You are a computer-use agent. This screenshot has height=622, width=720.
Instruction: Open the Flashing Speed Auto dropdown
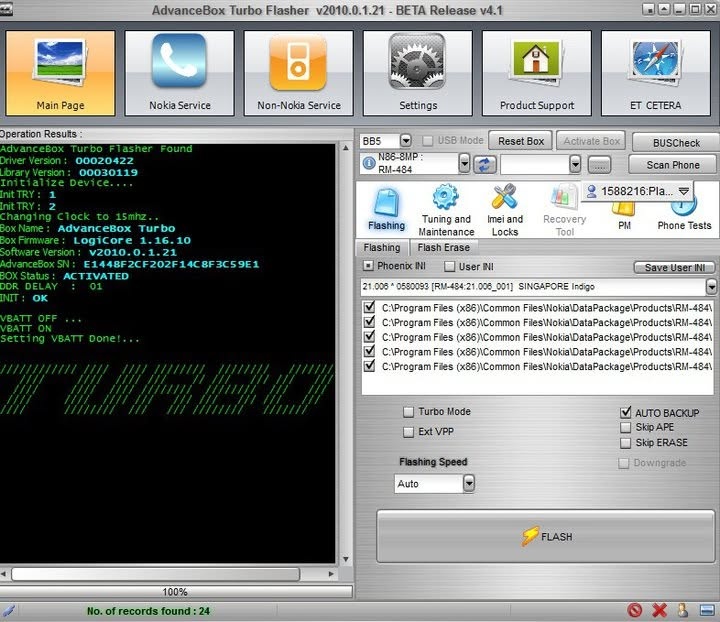[468, 483]
